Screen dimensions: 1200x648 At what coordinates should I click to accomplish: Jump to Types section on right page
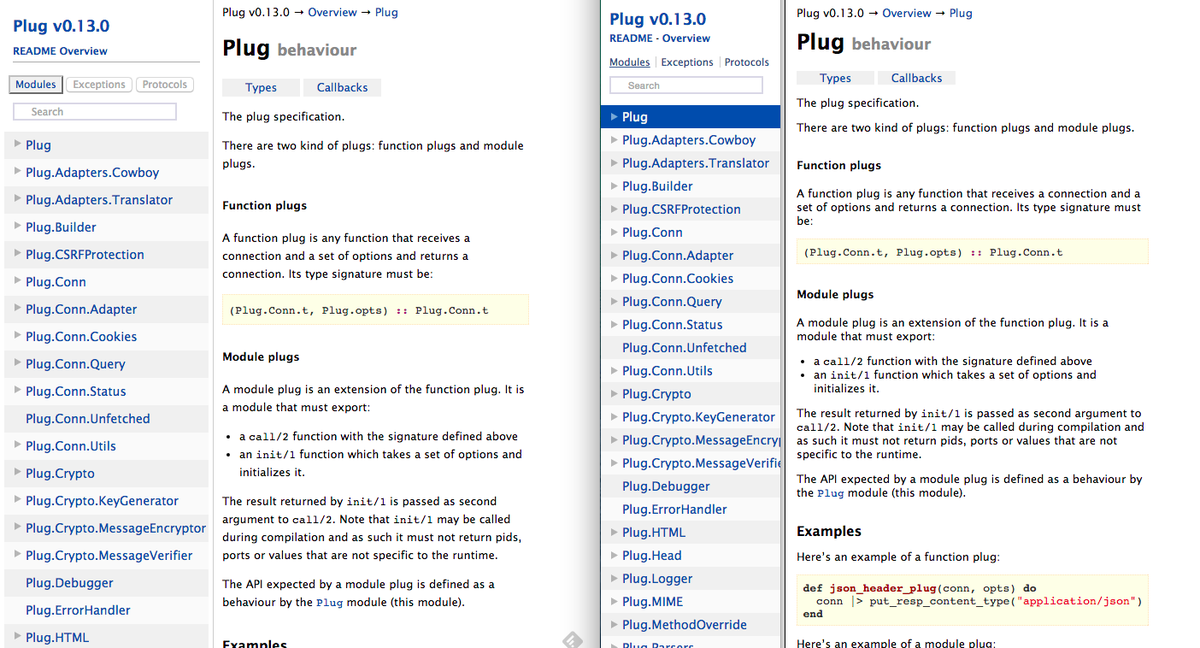[835, 78]
